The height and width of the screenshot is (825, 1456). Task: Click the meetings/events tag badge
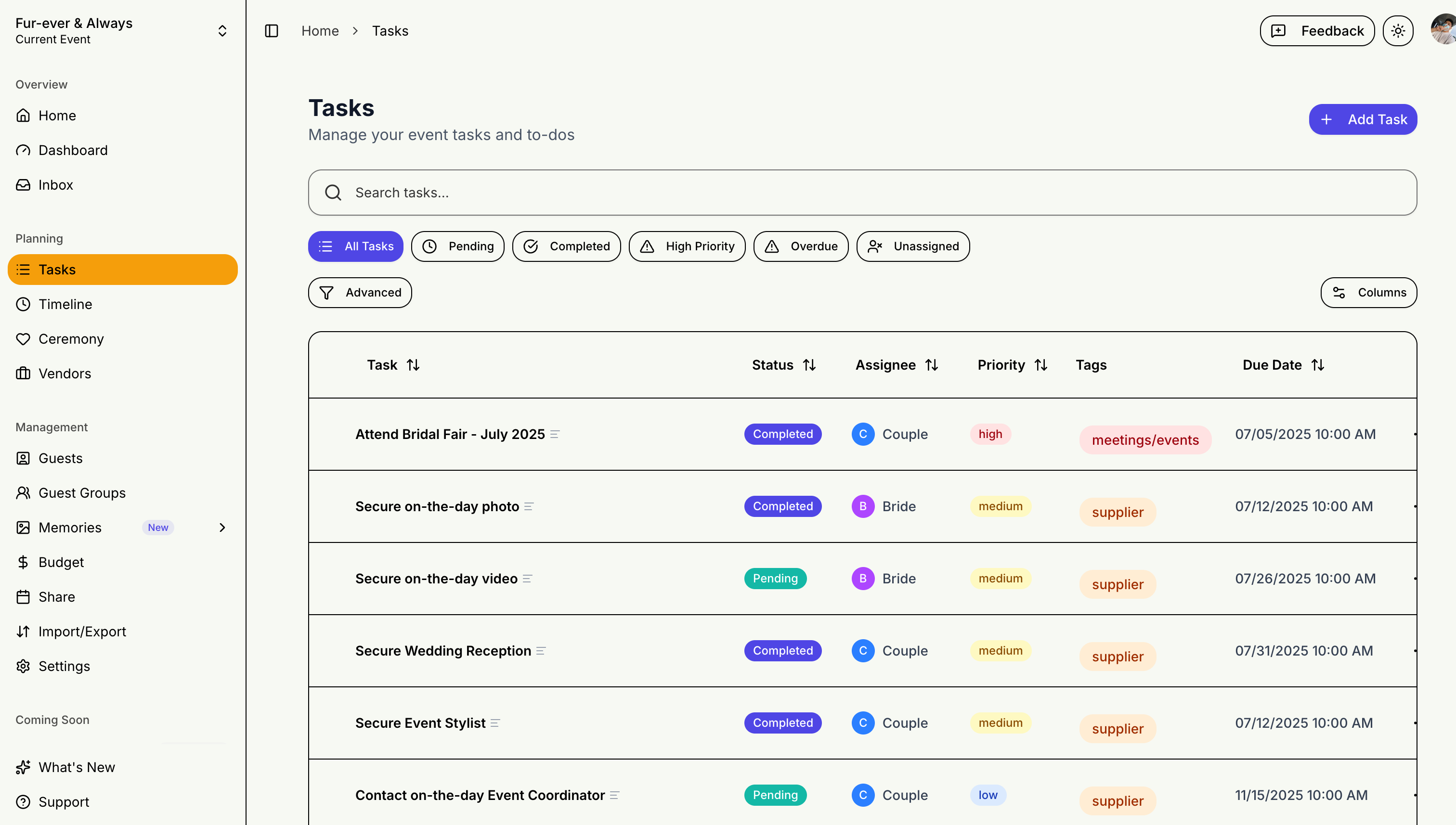click(1145, 440)
